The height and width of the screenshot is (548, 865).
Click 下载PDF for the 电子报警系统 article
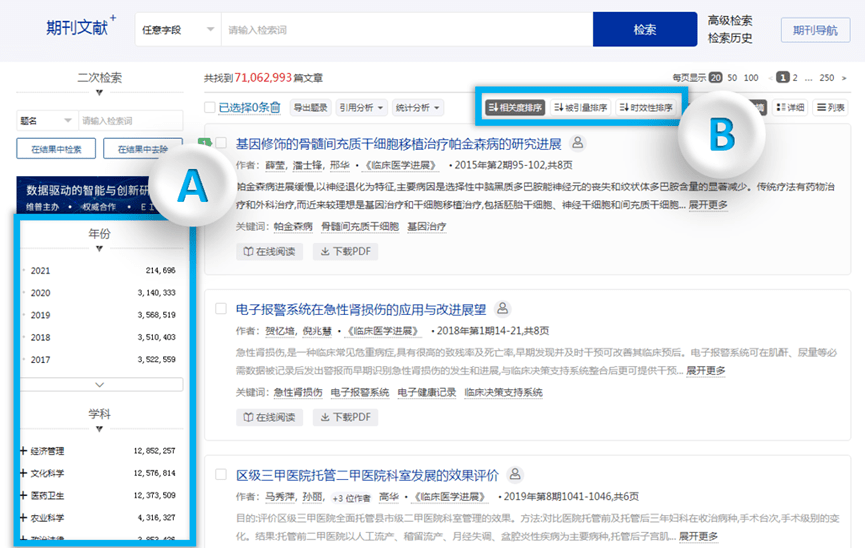point(345,417)
